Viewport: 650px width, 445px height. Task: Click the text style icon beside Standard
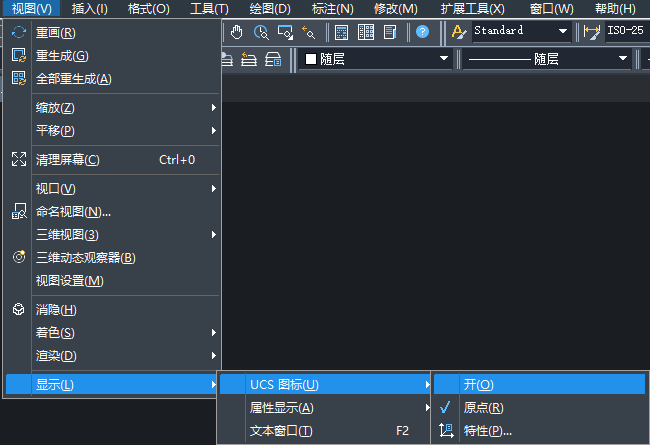(459, 32)
